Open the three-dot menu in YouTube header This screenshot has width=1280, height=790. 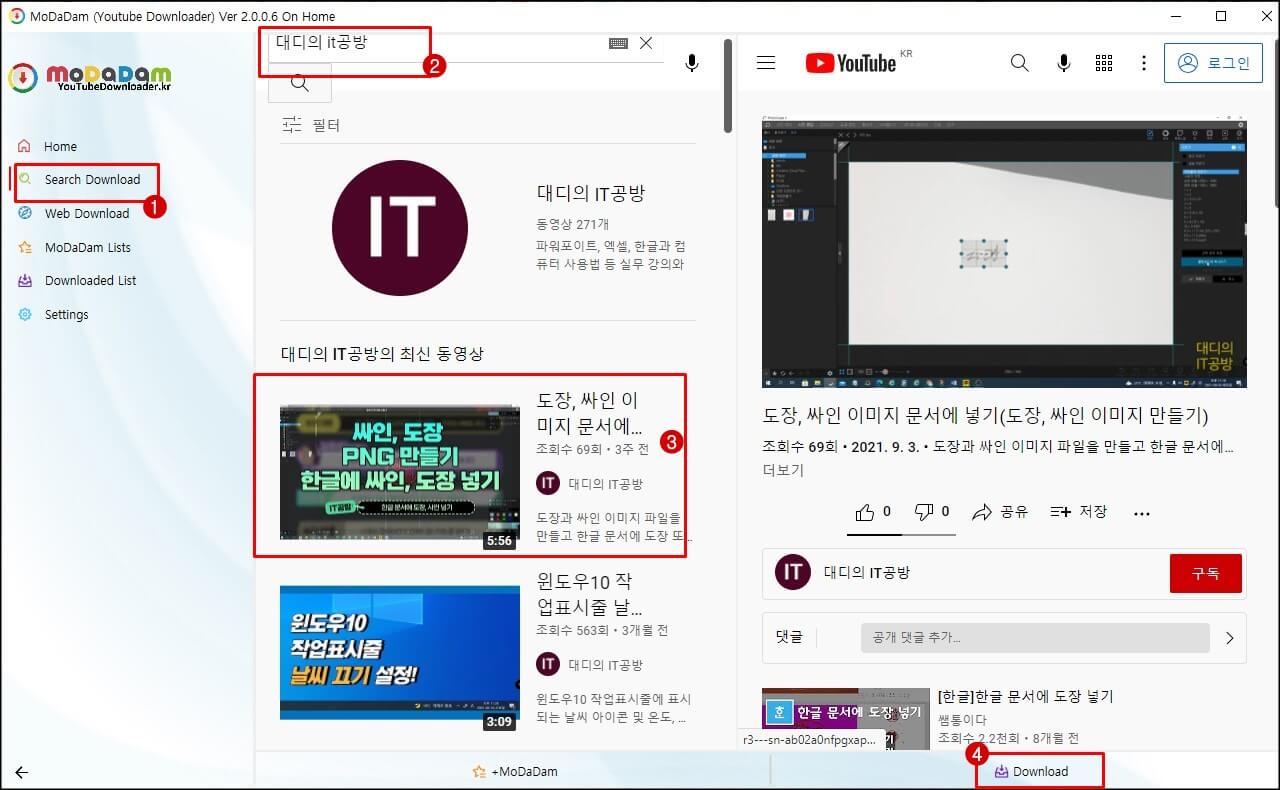(x=1144, y=62)
